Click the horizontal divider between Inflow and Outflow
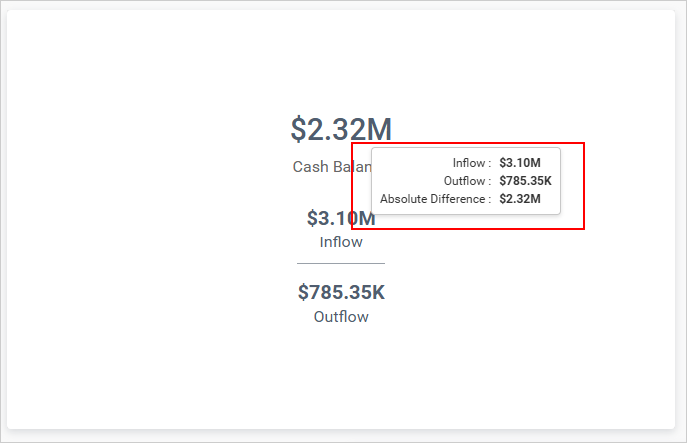The width and height of the screenshot is (687, 443). [x=341, y=263]
